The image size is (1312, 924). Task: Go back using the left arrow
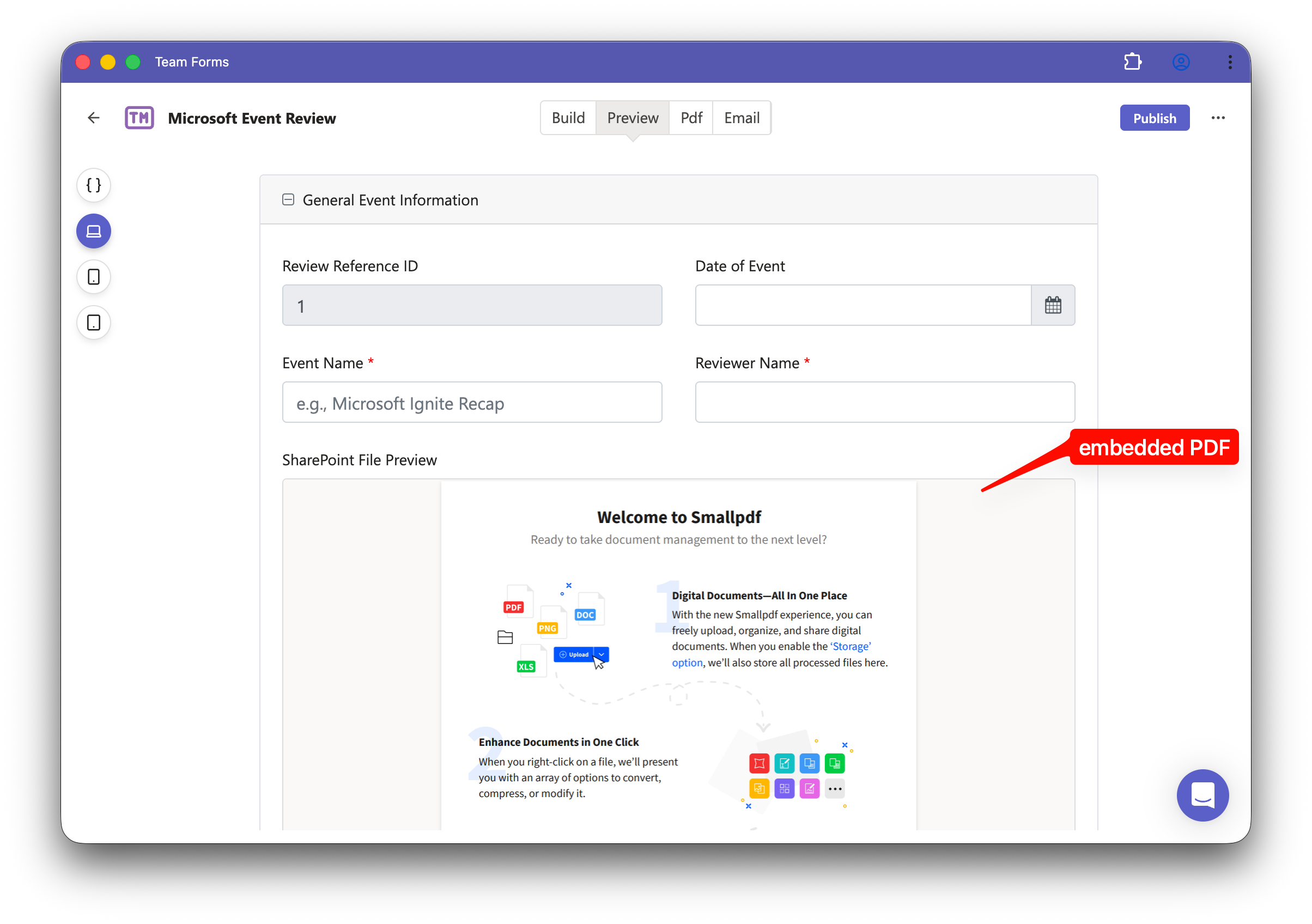(94, 118)
